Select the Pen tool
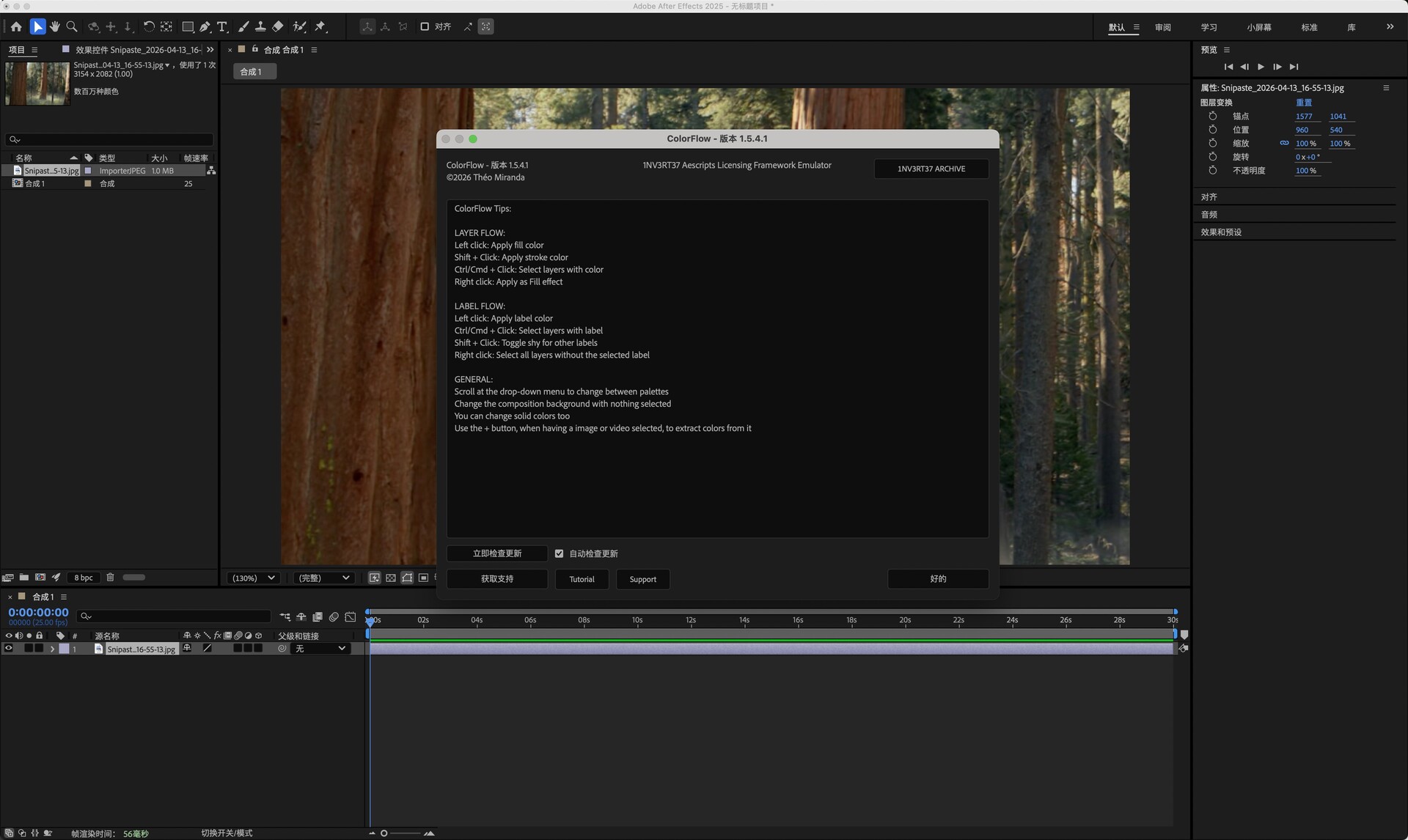This screenshot has height=840, width=1408. tap(205, 26)
